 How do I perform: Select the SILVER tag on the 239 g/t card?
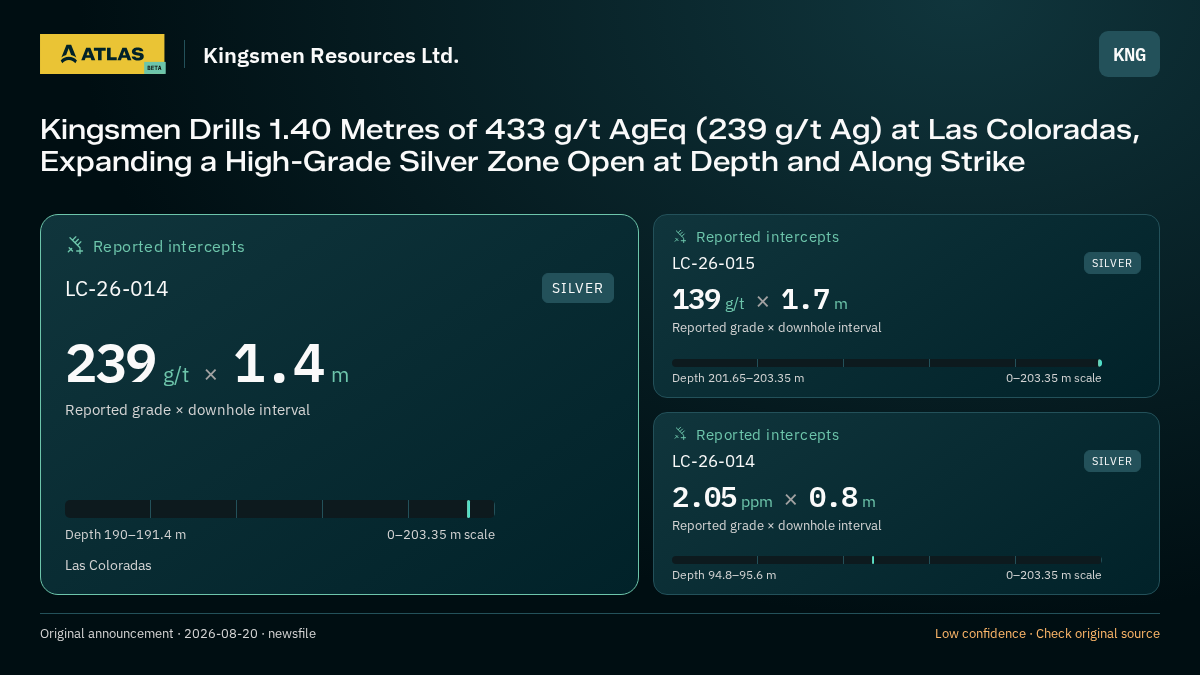[x=578, y=288]
